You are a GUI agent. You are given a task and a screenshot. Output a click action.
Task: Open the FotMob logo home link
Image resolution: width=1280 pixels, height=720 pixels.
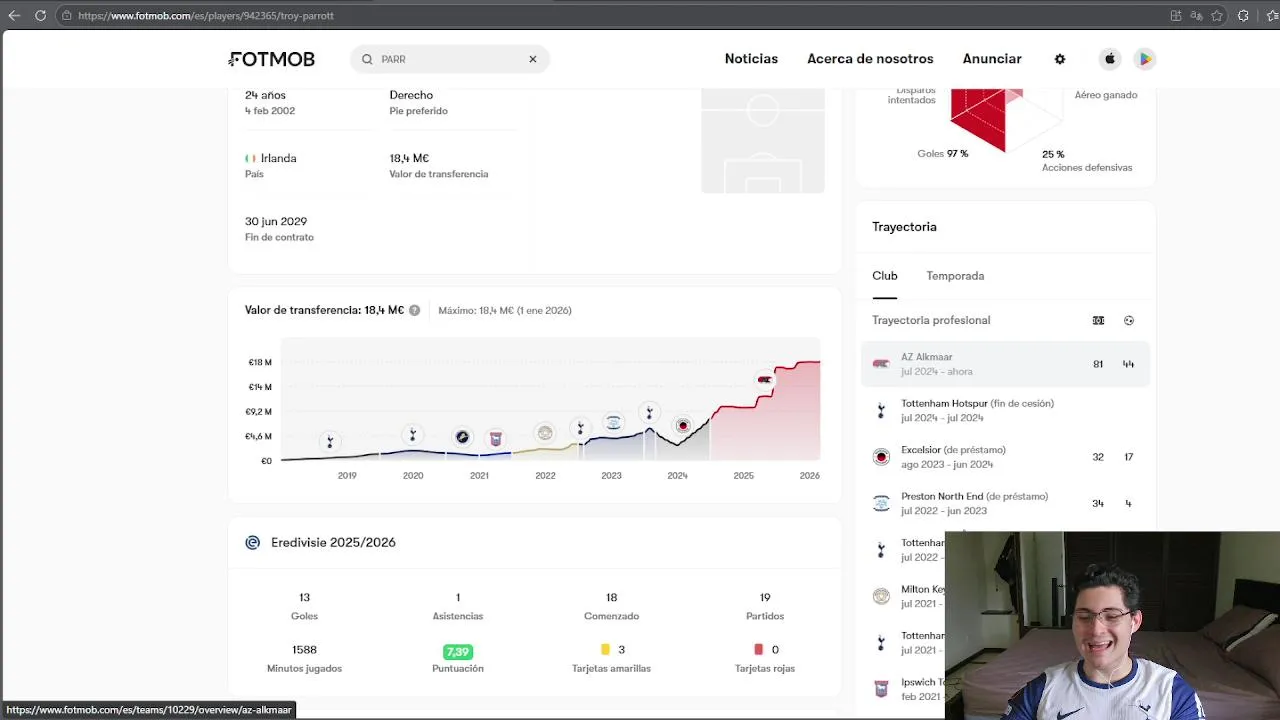(272, 59)
